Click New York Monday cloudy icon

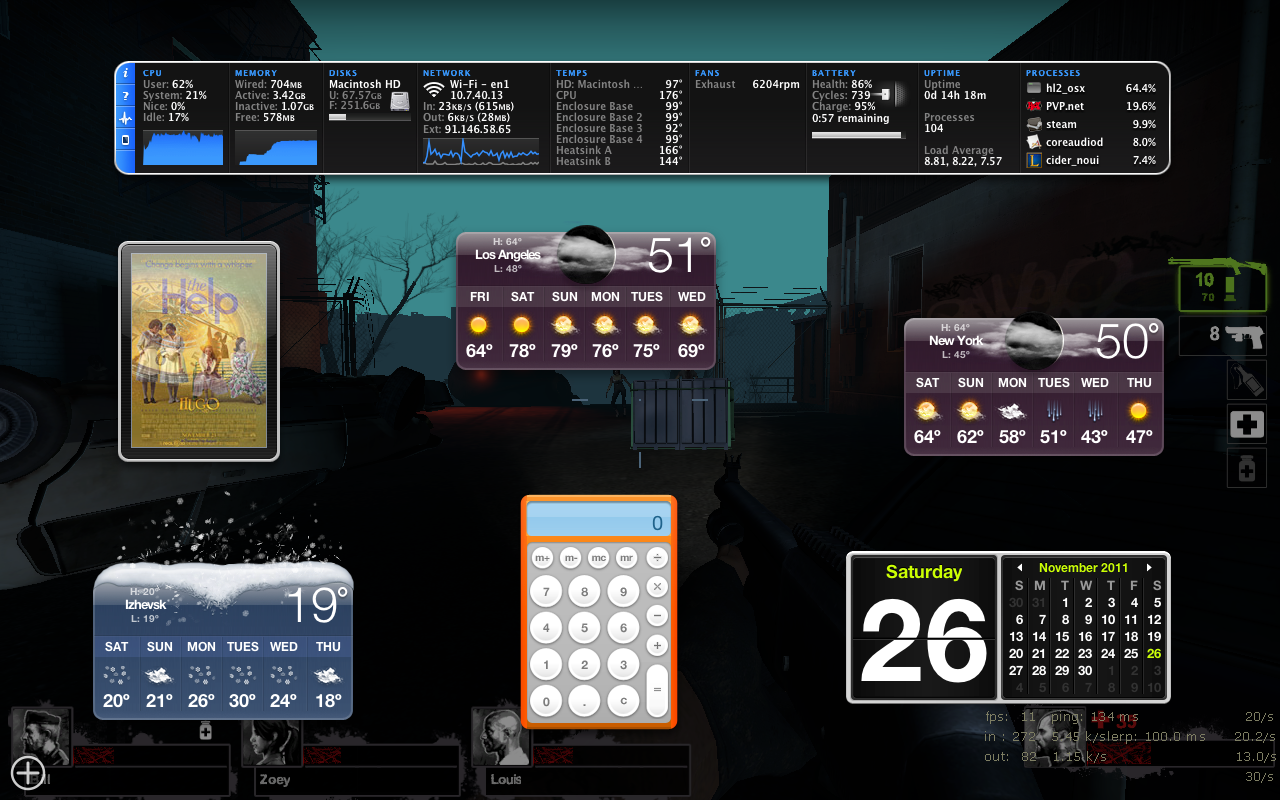1012,411
